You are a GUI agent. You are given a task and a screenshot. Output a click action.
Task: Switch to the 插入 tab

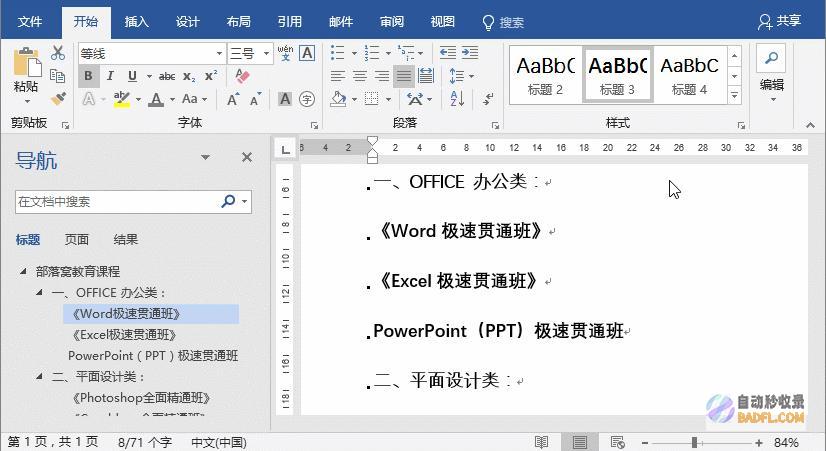coord(136,22)
